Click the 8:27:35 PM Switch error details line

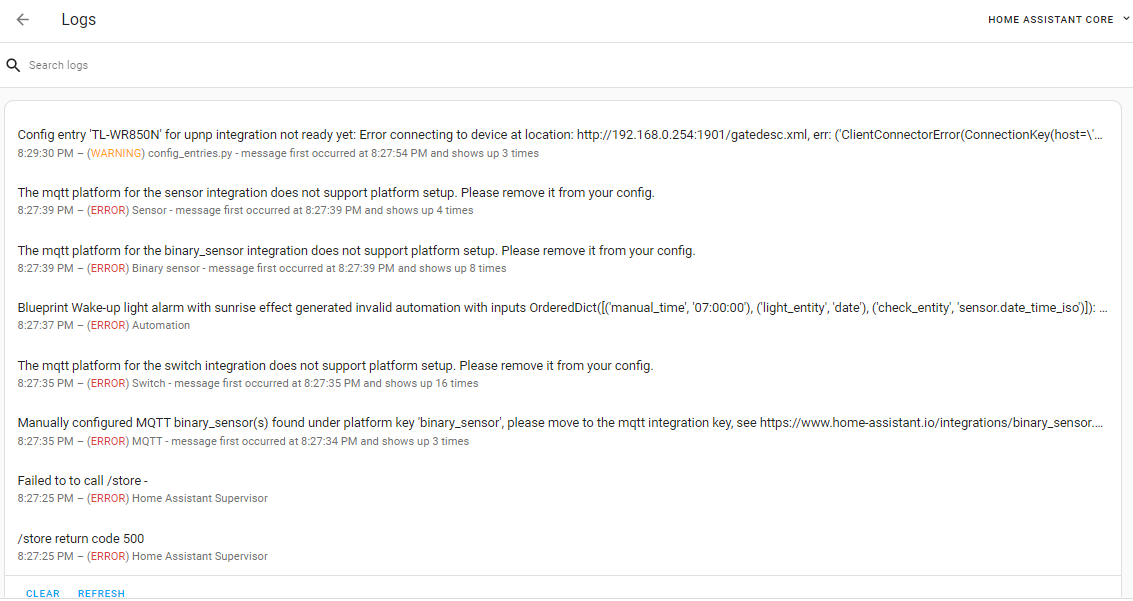(x=248, y=384)
